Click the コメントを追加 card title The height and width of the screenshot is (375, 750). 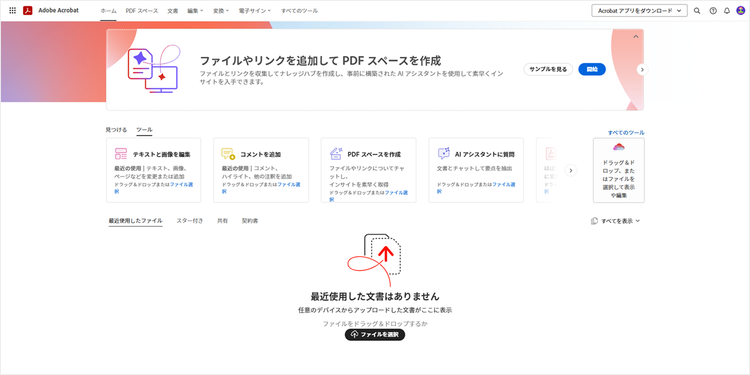[260, 154]
